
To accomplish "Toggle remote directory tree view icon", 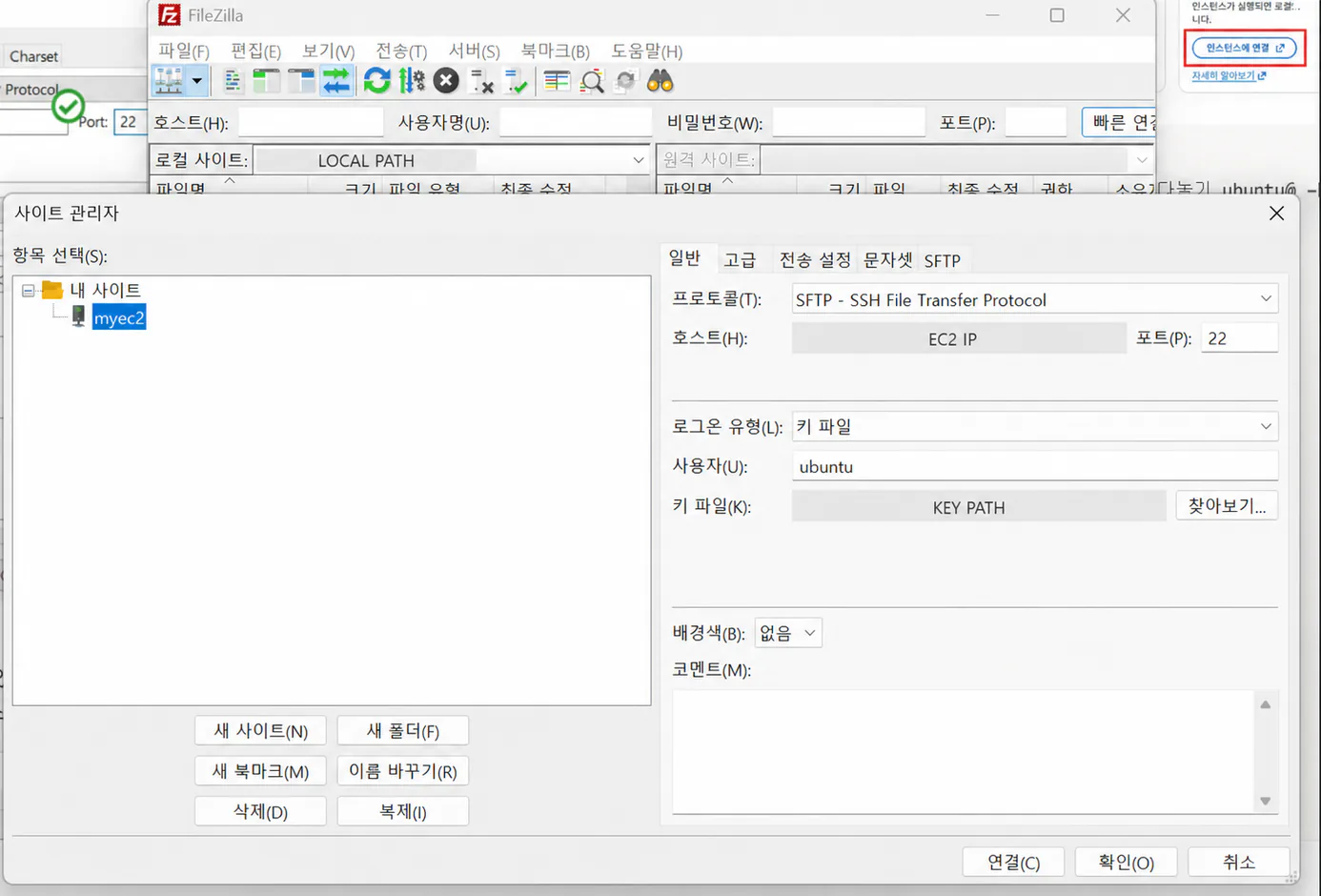I will pyautogui.click(x=301, y=81).
